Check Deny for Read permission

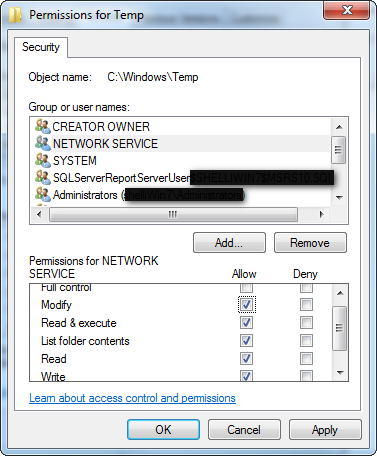pyautogui.click(x=306, y=359)
